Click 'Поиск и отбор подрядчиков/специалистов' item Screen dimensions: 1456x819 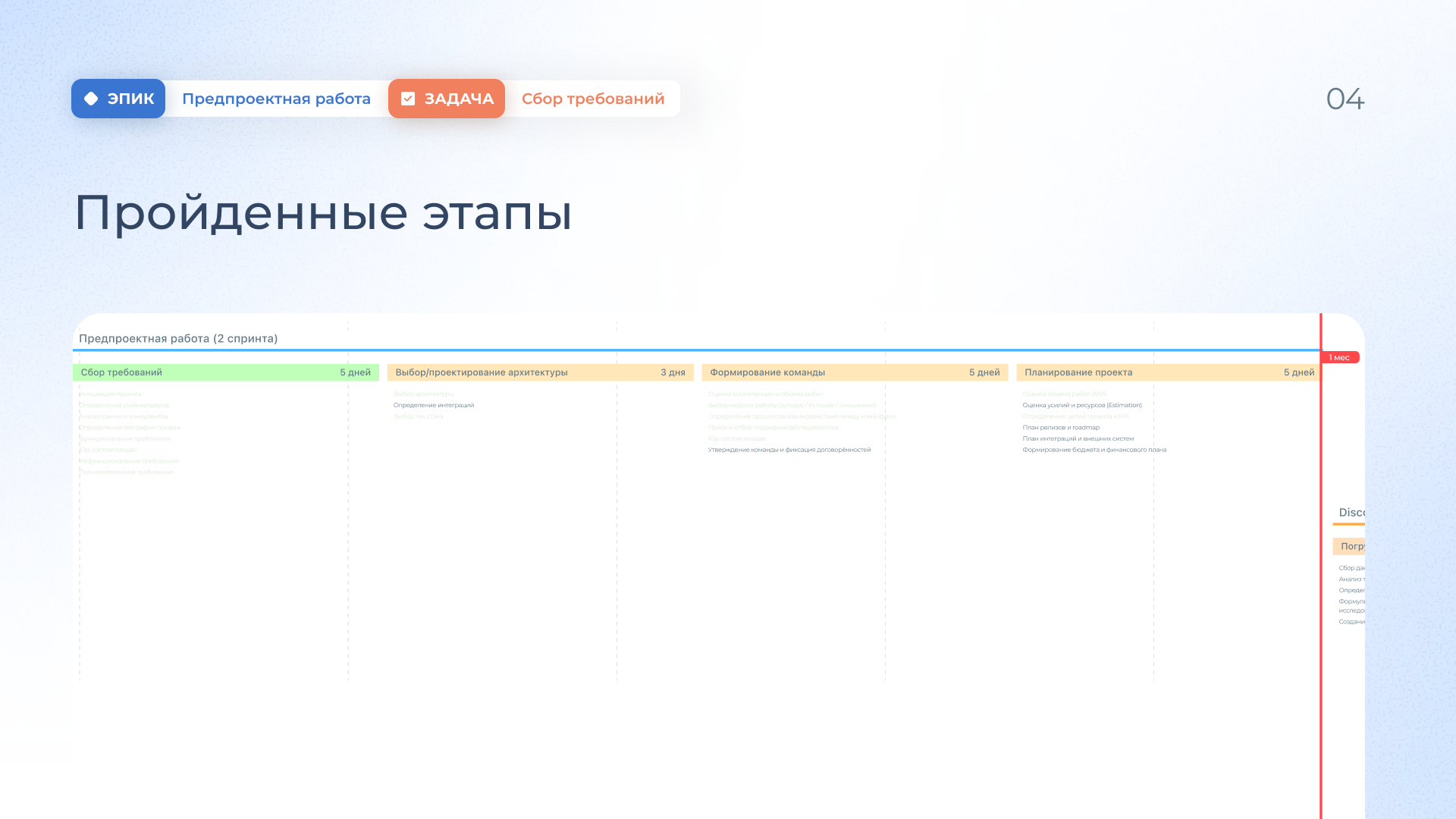773,428
